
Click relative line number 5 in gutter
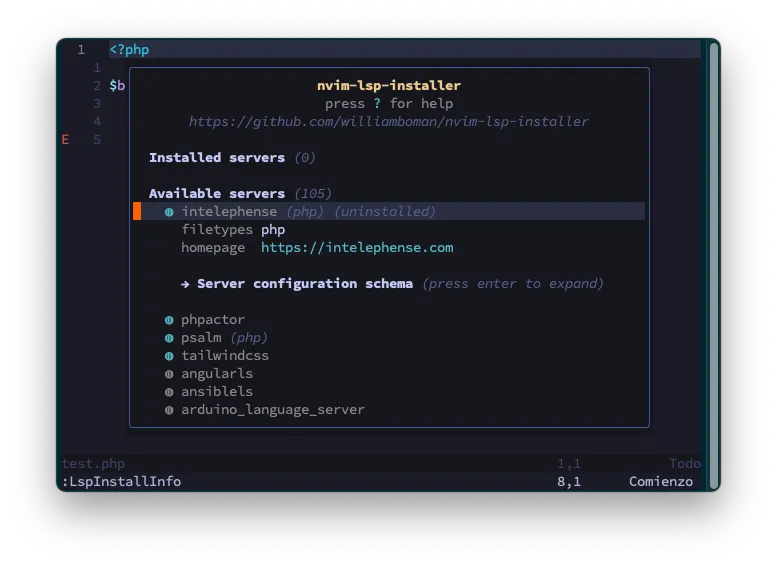pos(97,140)
